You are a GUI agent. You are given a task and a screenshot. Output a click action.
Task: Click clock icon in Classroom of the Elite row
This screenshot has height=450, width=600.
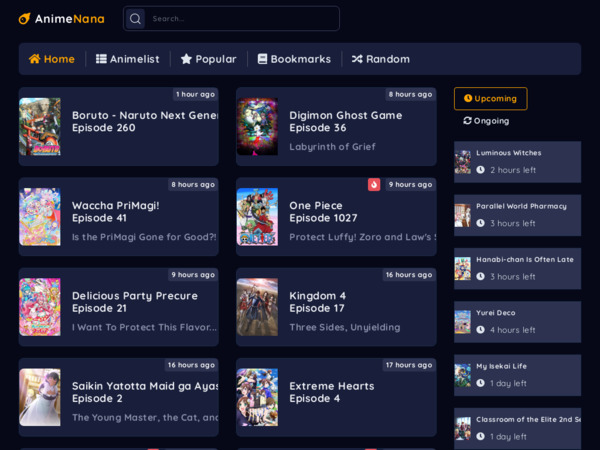(x=481, y=436)
